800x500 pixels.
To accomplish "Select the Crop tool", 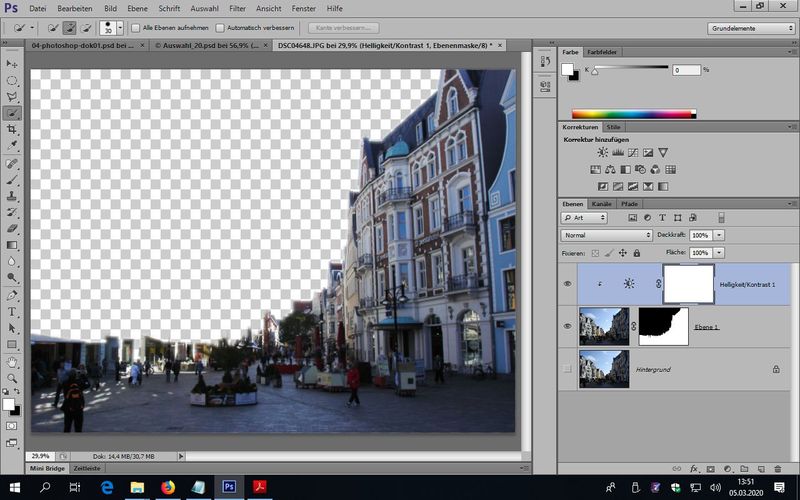I will [x=13, y=130].
